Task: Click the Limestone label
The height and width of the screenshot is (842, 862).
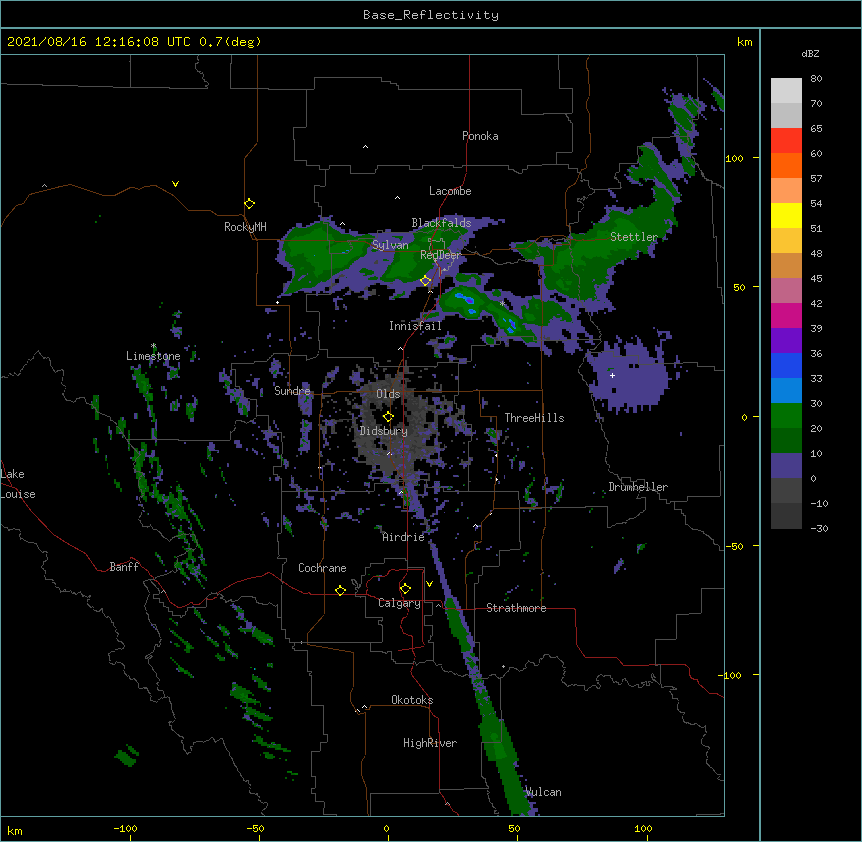Action: 153,356
